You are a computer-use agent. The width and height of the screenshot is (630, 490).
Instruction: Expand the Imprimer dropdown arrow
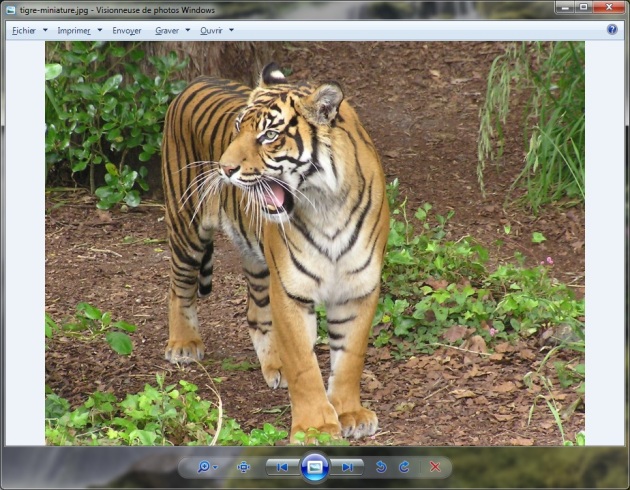click(100, 30)
